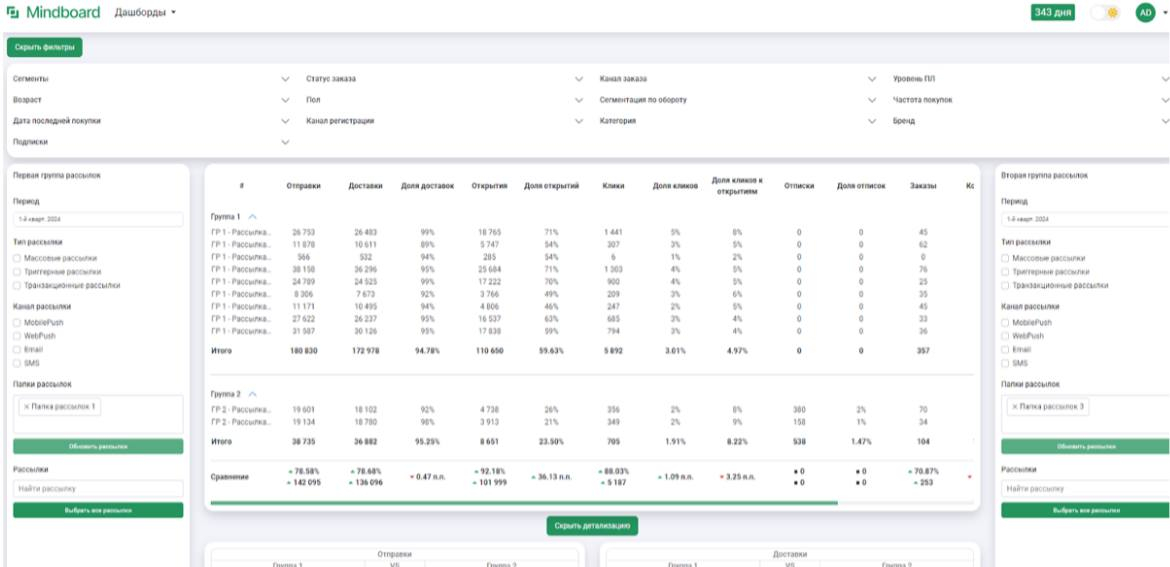The width and height of the screenshot is (1170, 567).
Task: Collapse Группа 2 rows with chevron
Action: tap(252, 394)
